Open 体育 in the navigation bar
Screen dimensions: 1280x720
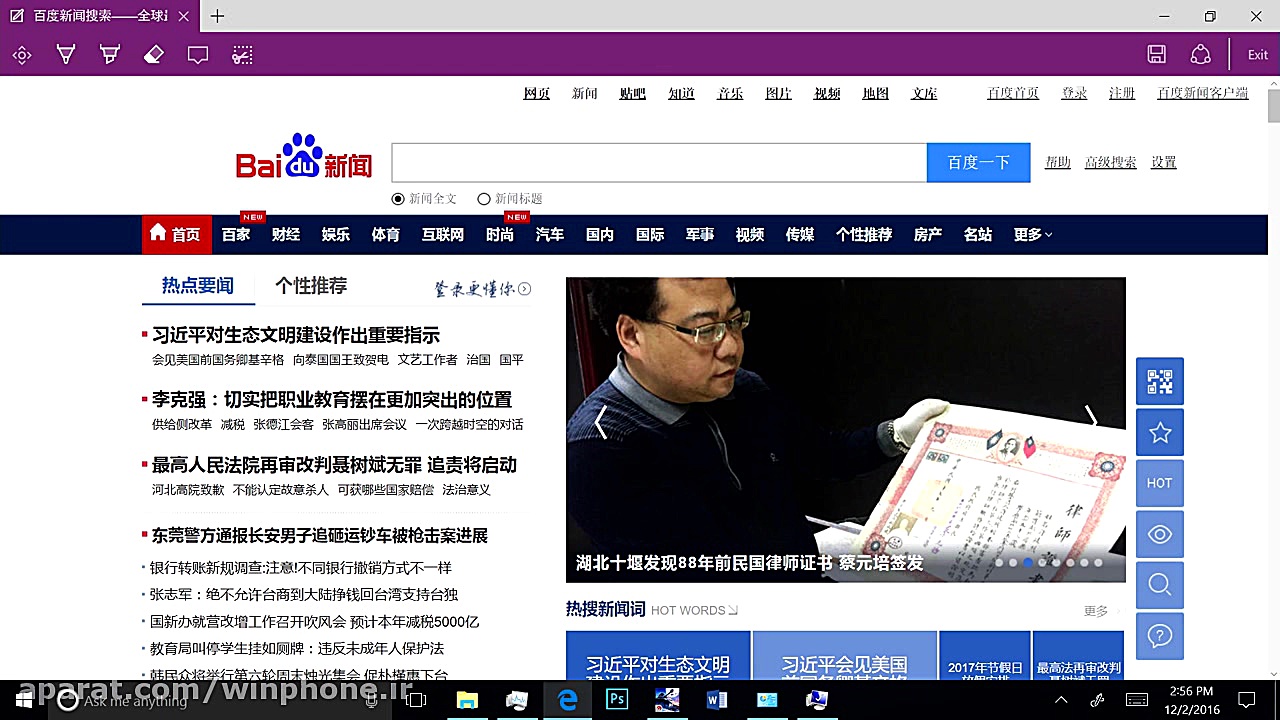(386, 235)
